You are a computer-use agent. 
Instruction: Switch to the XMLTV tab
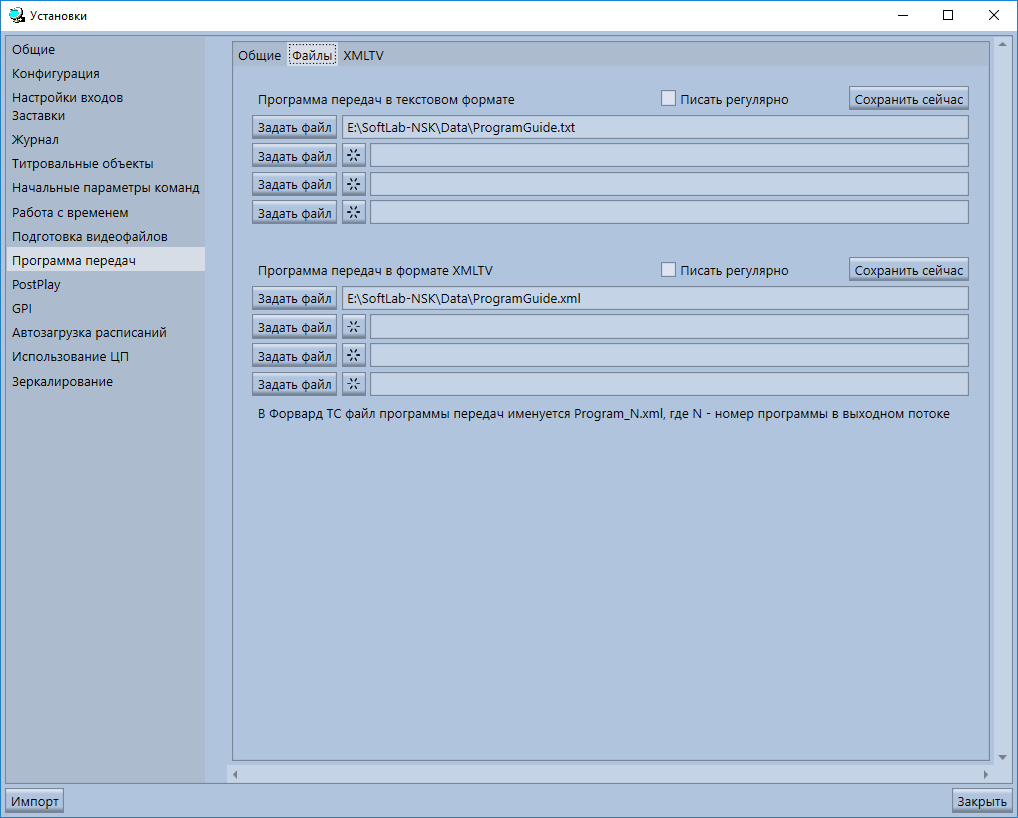coord(364,55)
